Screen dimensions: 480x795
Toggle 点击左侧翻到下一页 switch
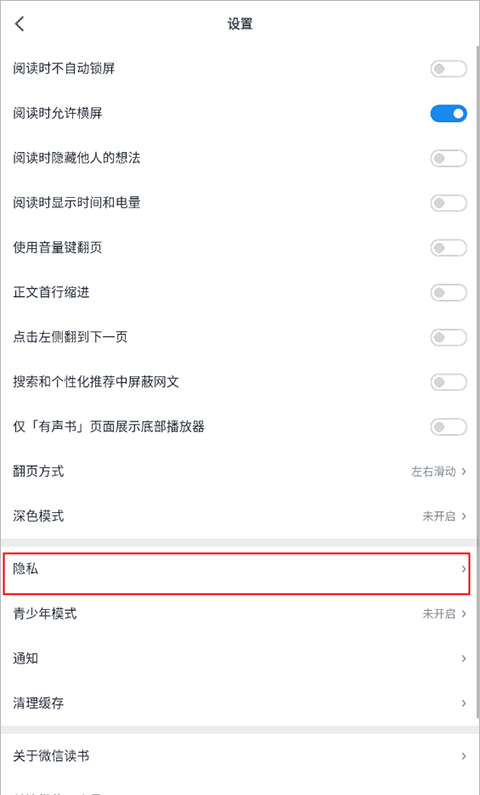449,337
